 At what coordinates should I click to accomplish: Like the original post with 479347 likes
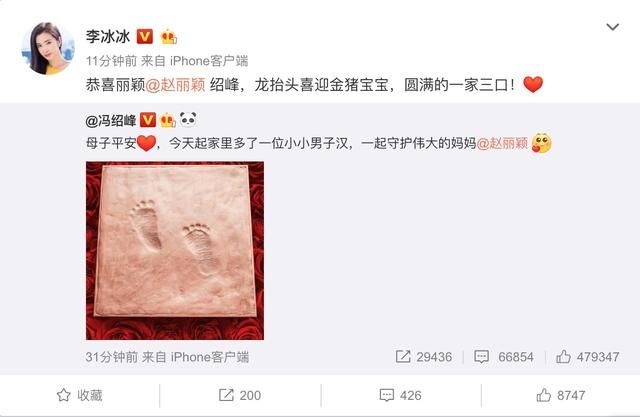coord(587,357)
